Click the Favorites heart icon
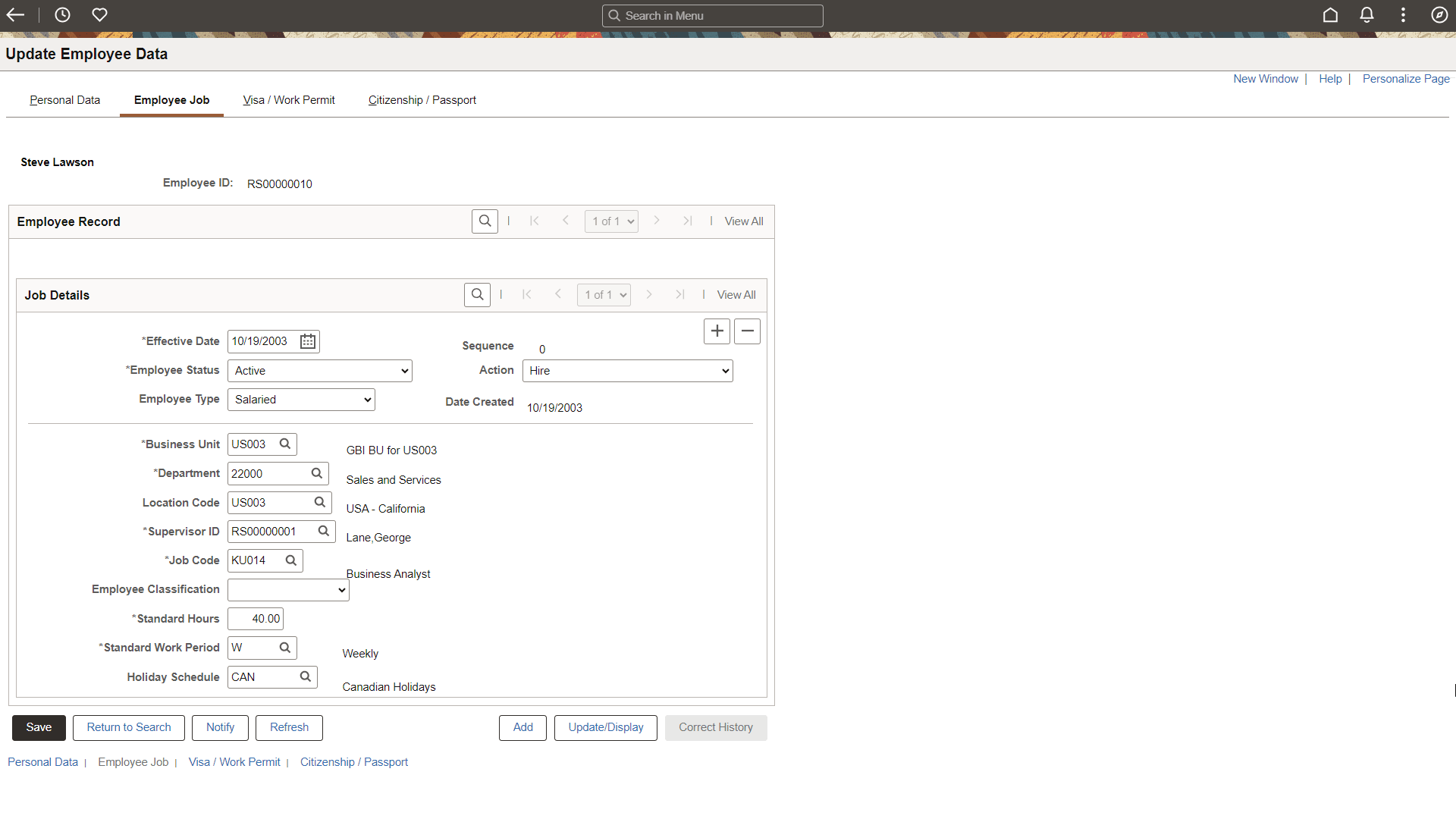This screenshot has height=819, width=1456. (99, 14)
